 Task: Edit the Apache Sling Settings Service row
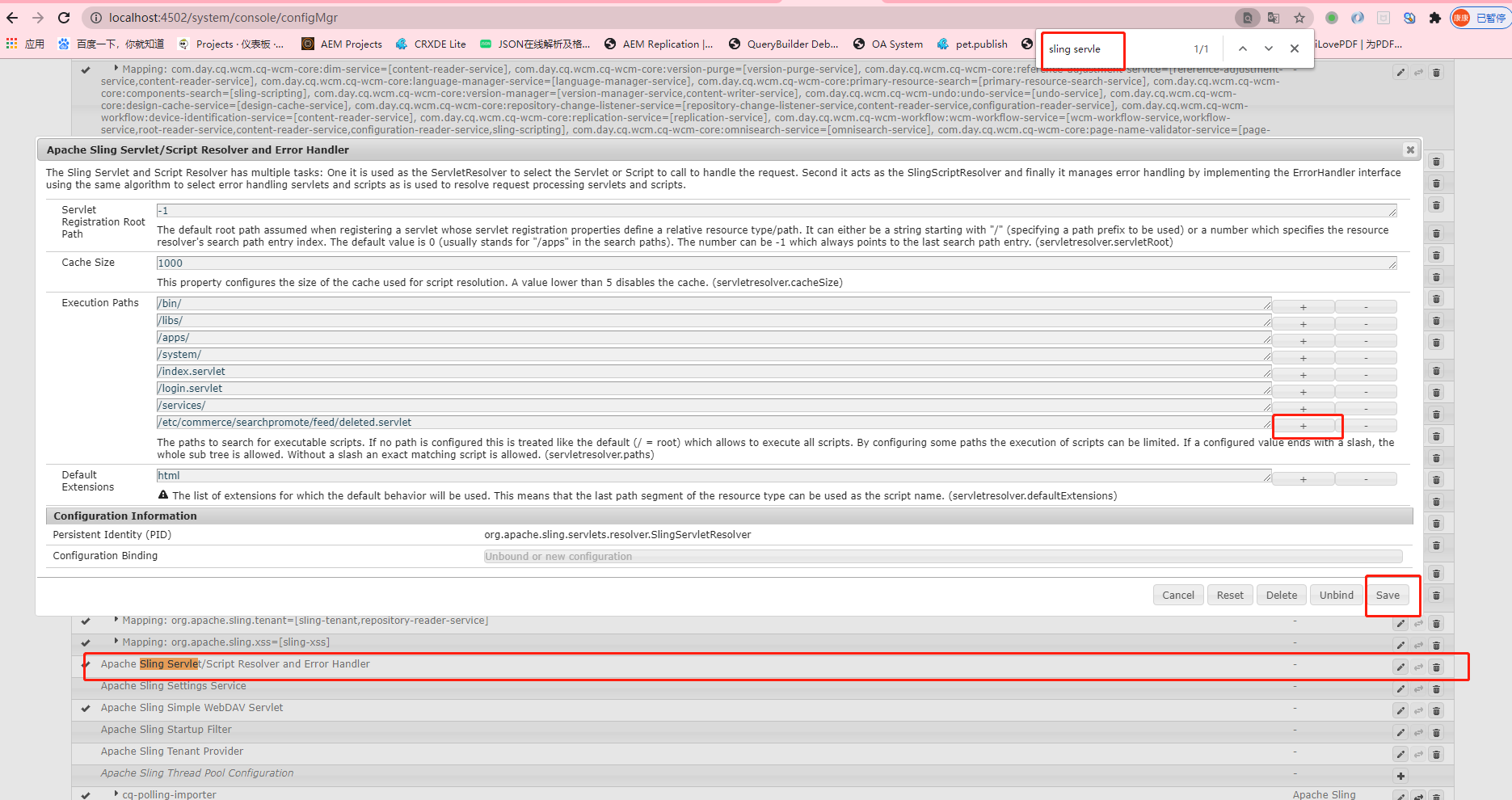(1400, 688)
